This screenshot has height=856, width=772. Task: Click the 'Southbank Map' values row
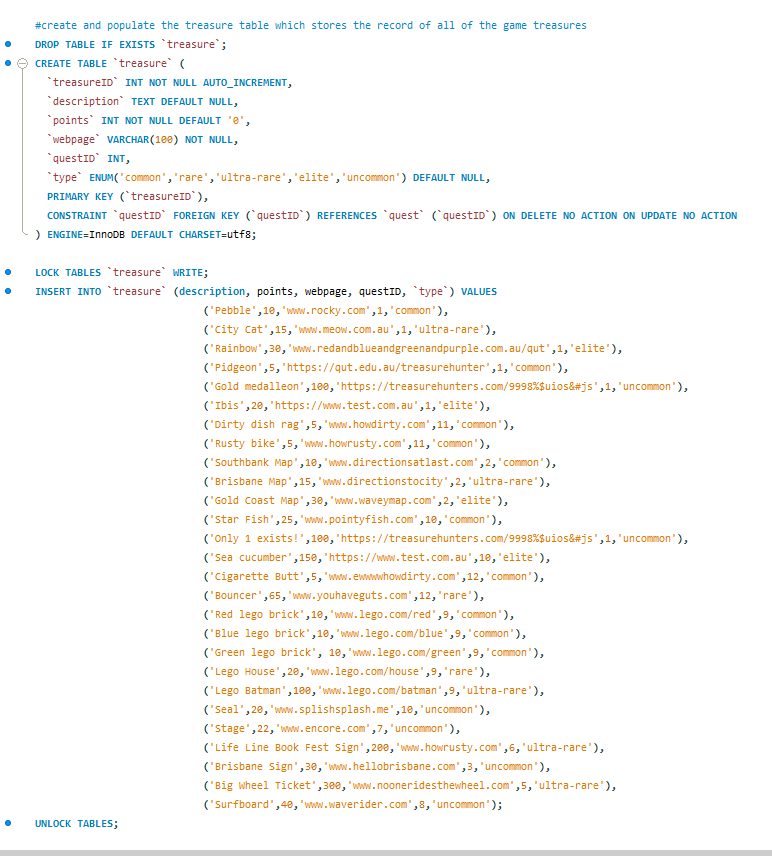[x=380, y=462]
